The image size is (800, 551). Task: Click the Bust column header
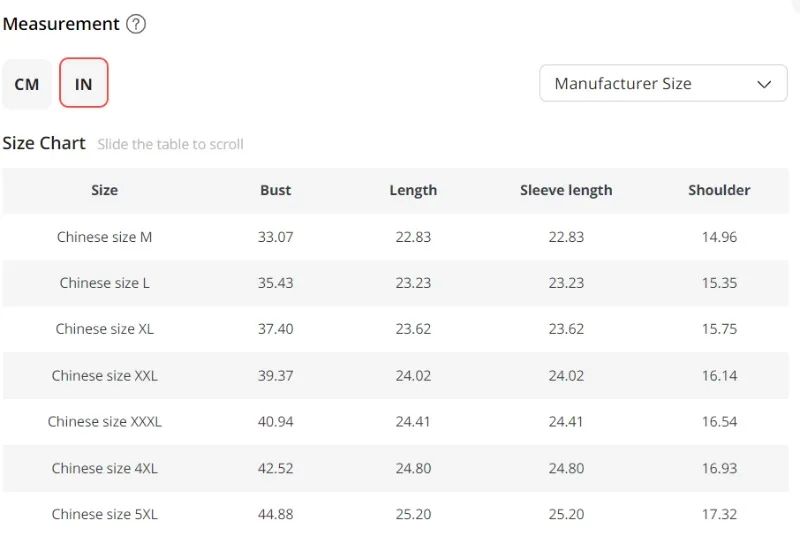276,190
